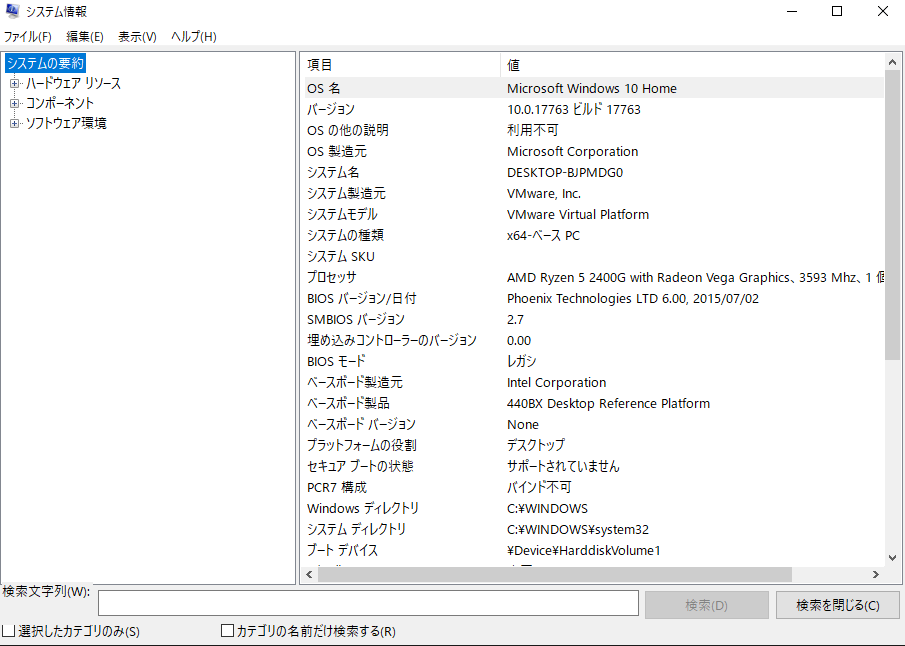Click the 検索を閉じる button
The width and height of the screenshot is (905, 646).
pyautogui.click(x=837, y=602)
